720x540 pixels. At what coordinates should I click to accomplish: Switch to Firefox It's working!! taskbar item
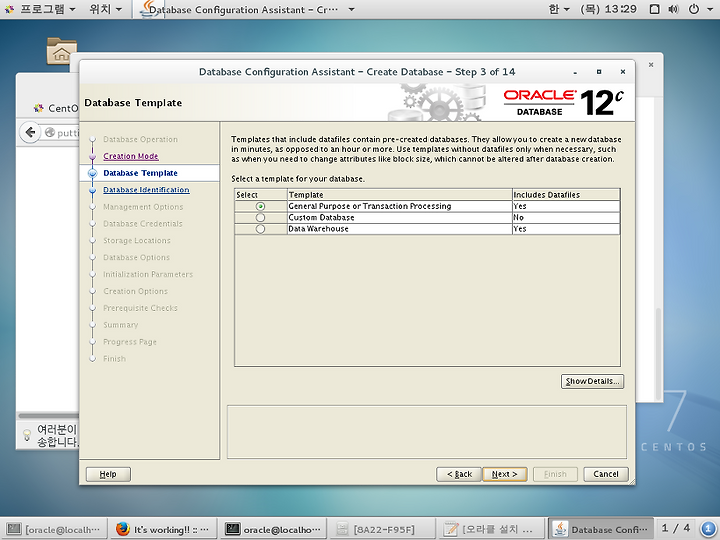(x=163, y=529)
